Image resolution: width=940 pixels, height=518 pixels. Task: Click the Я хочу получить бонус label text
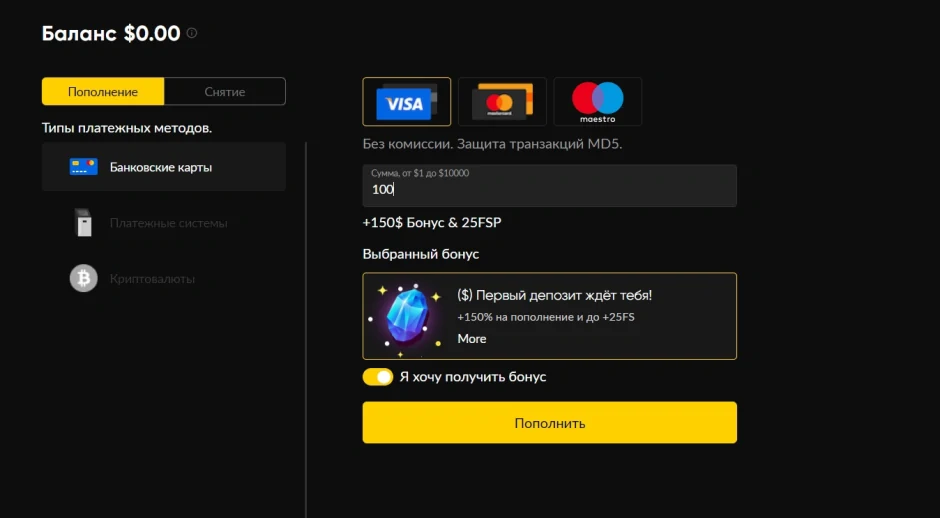(473, 377)
